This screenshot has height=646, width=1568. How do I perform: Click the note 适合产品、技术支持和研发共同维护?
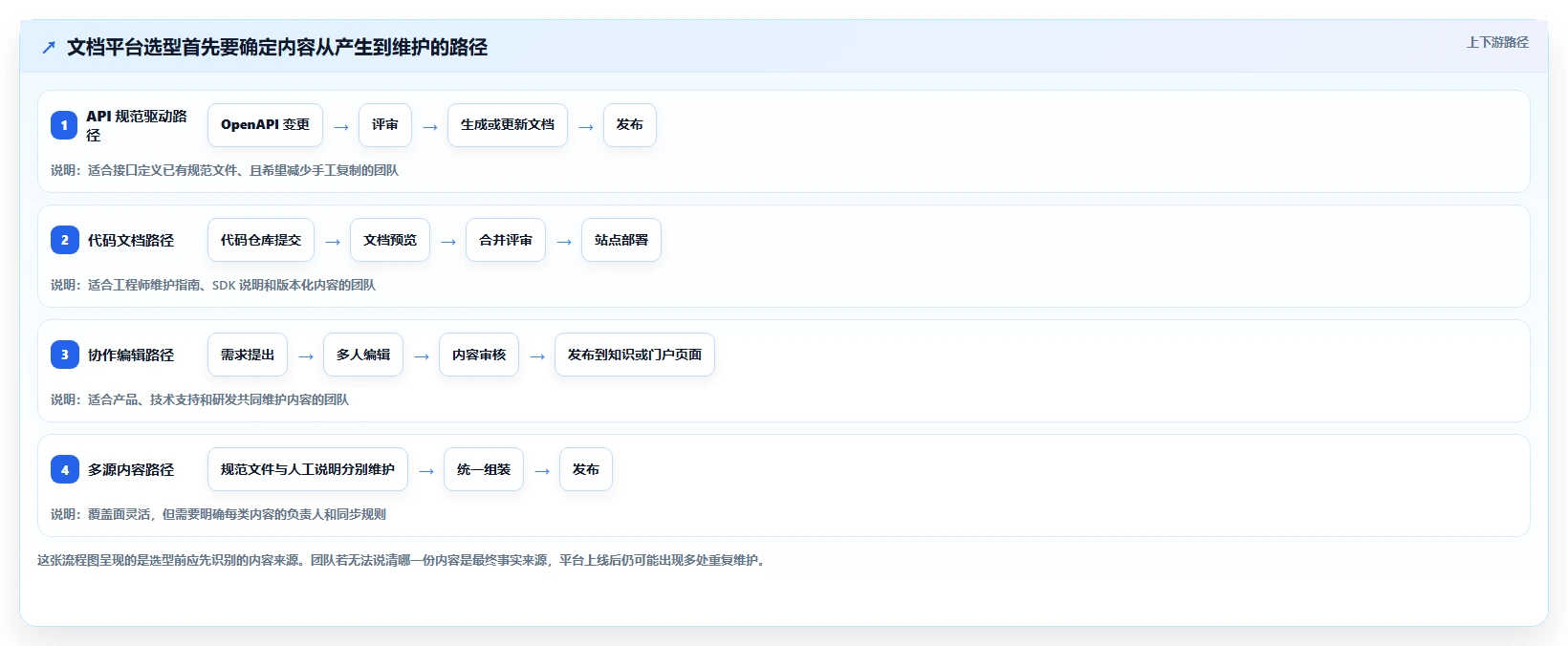point(200,399)
